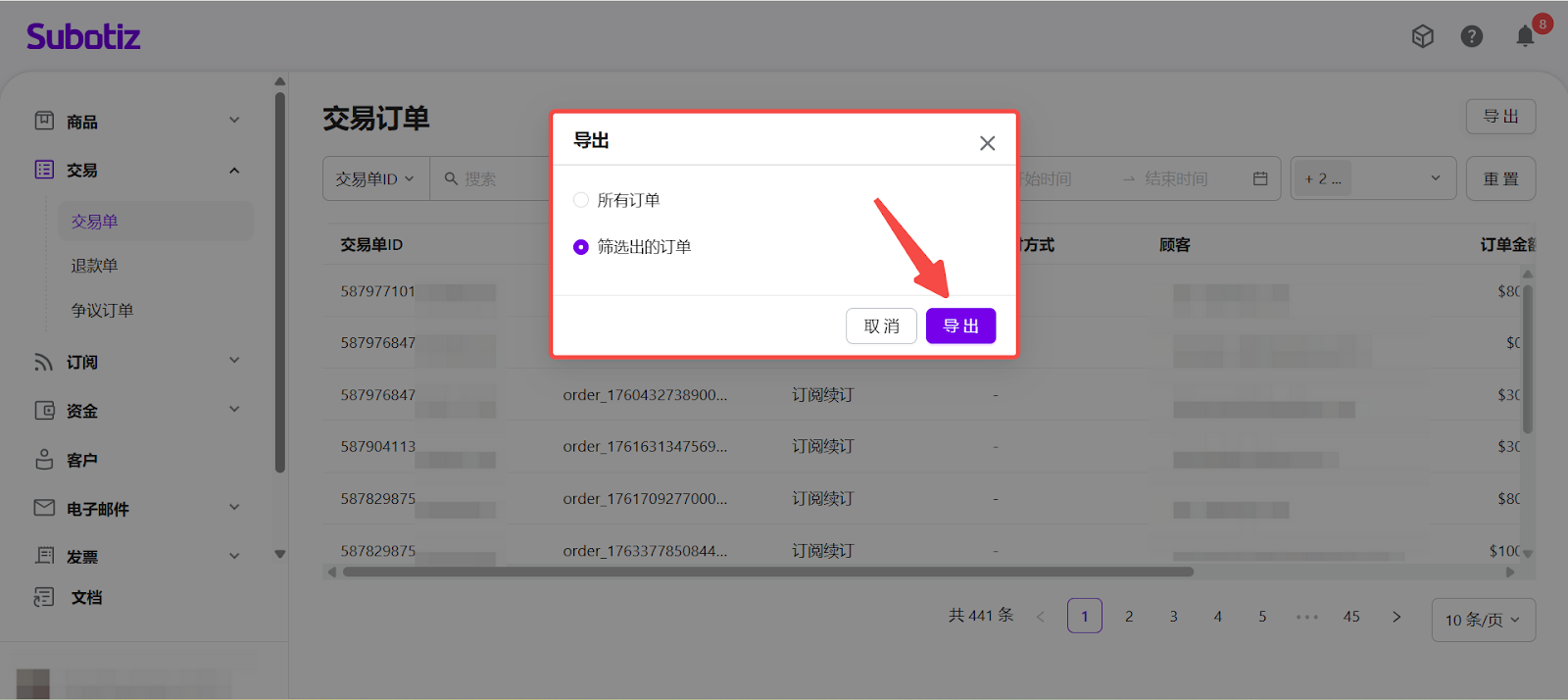The width and height of the screenshot is (1568, 700).
Task: Open the 退款单 submenu item
Action: 94,266
